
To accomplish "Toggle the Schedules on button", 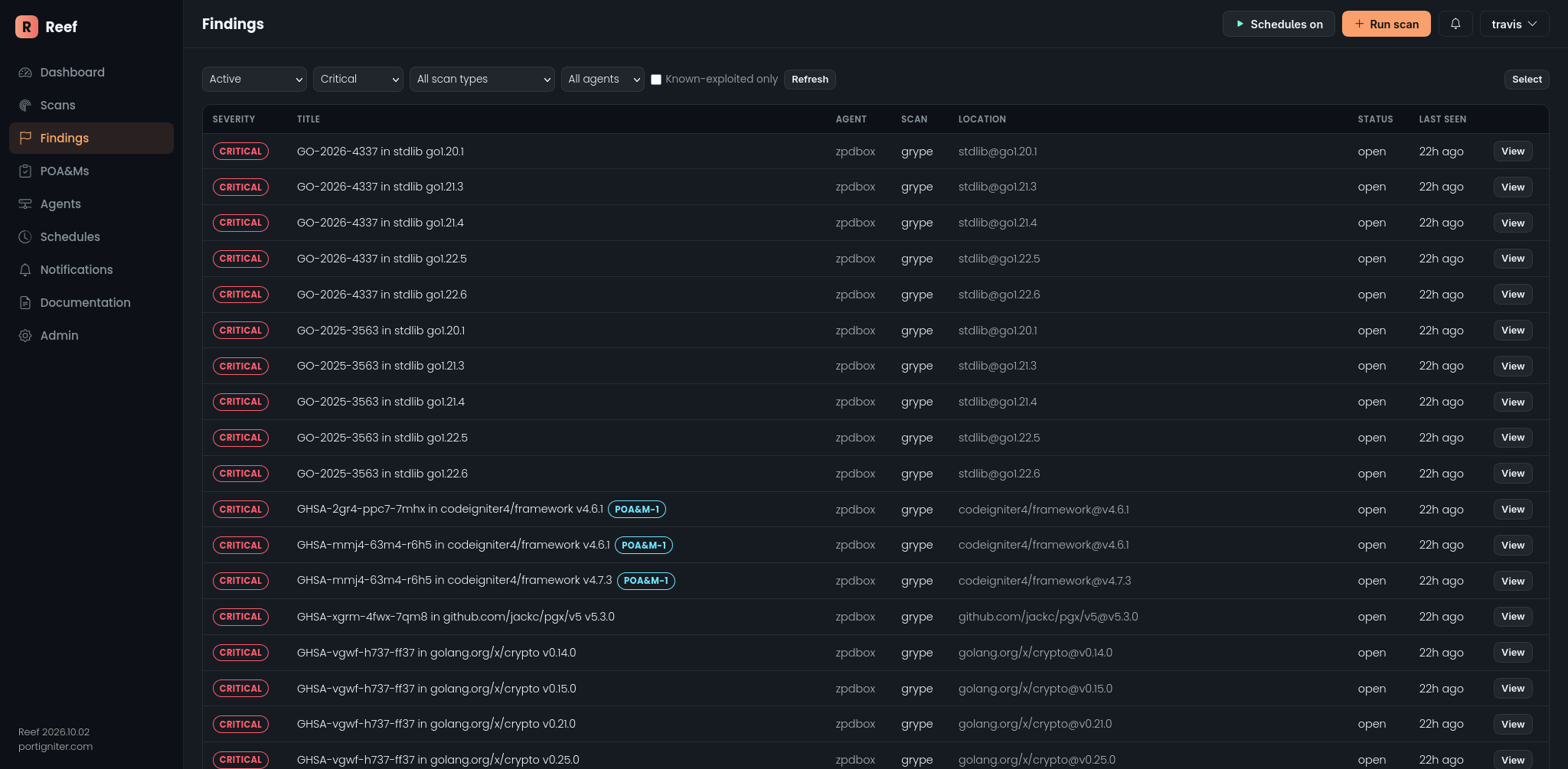I will 1279,24.
